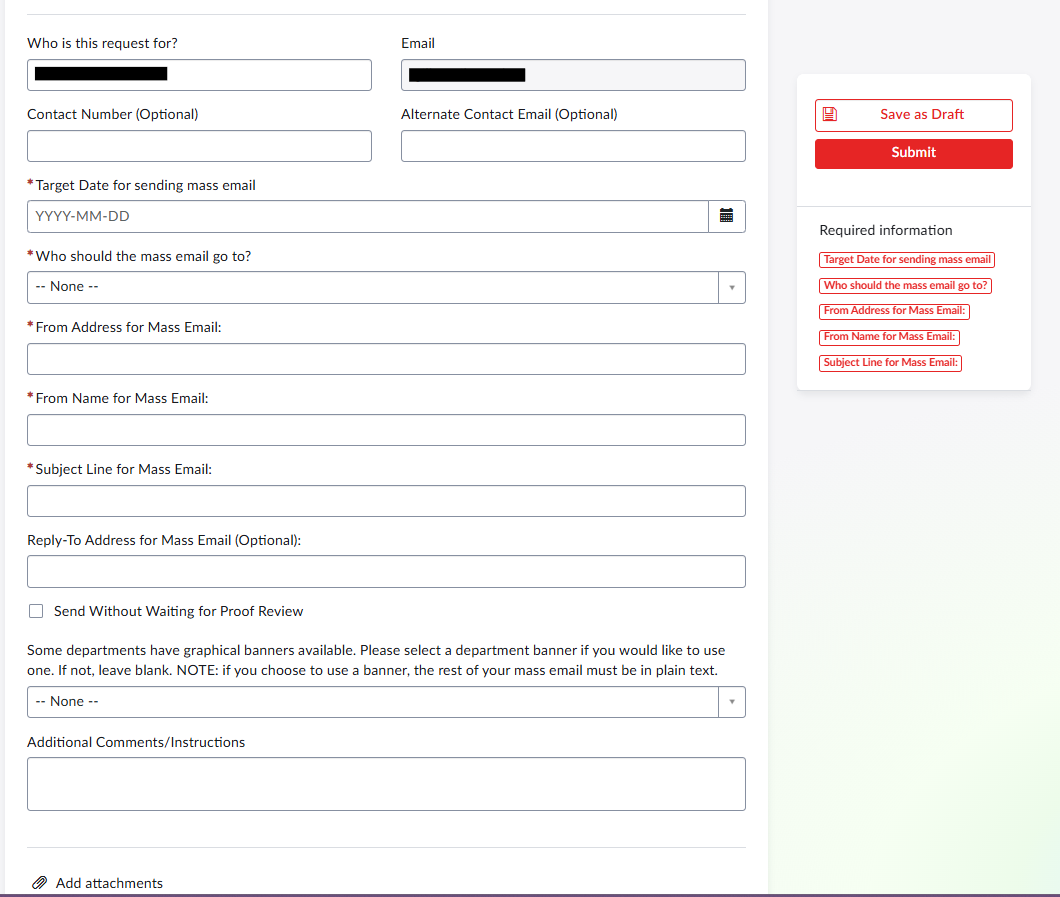
Task: Click the paperclip Add attachments icon
Action: click(40, 883)
